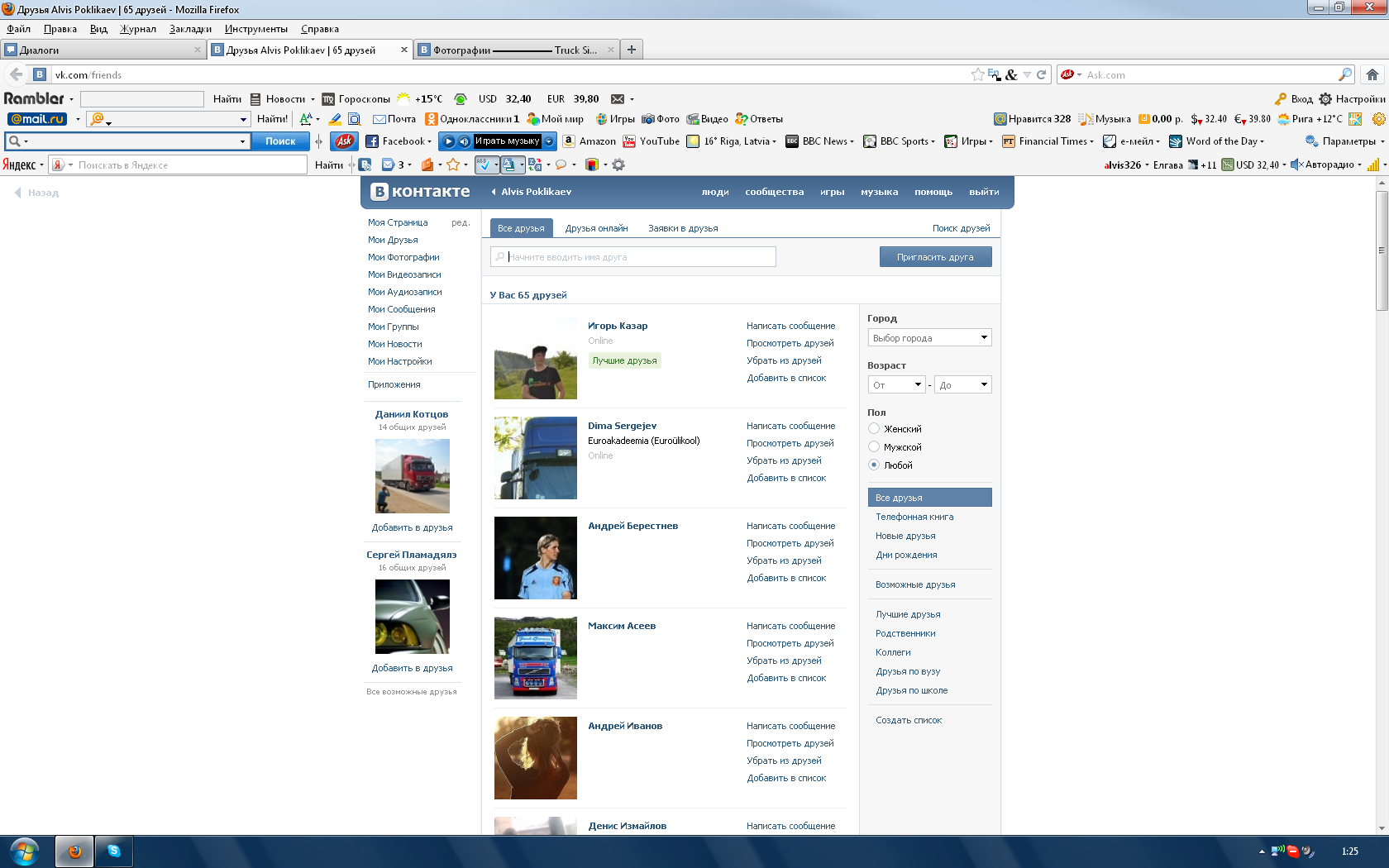The height and width of the screenshot is (868, 1389).
Task: Click Yandex spell-check ABC icon
Action: coord(484,165)
